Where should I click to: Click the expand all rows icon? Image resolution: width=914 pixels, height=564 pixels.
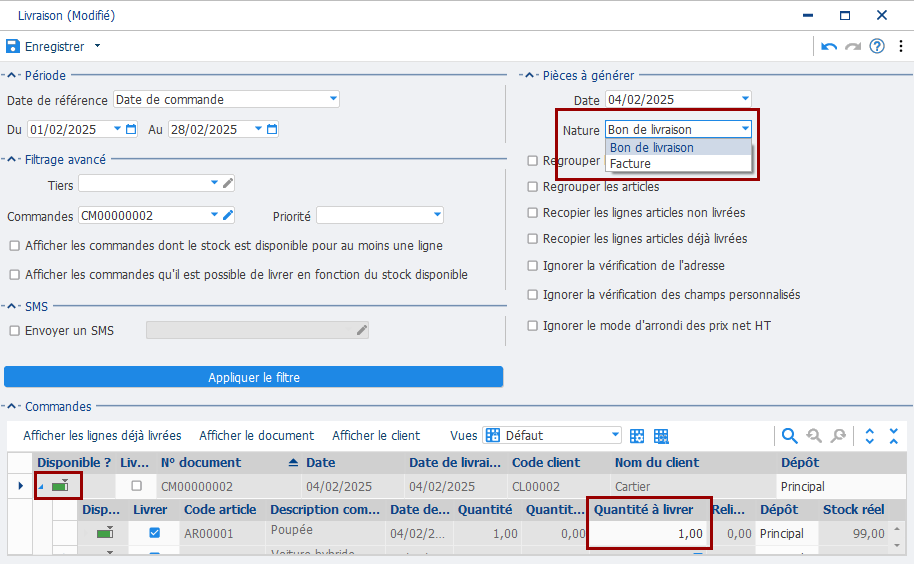click(869, 436)
